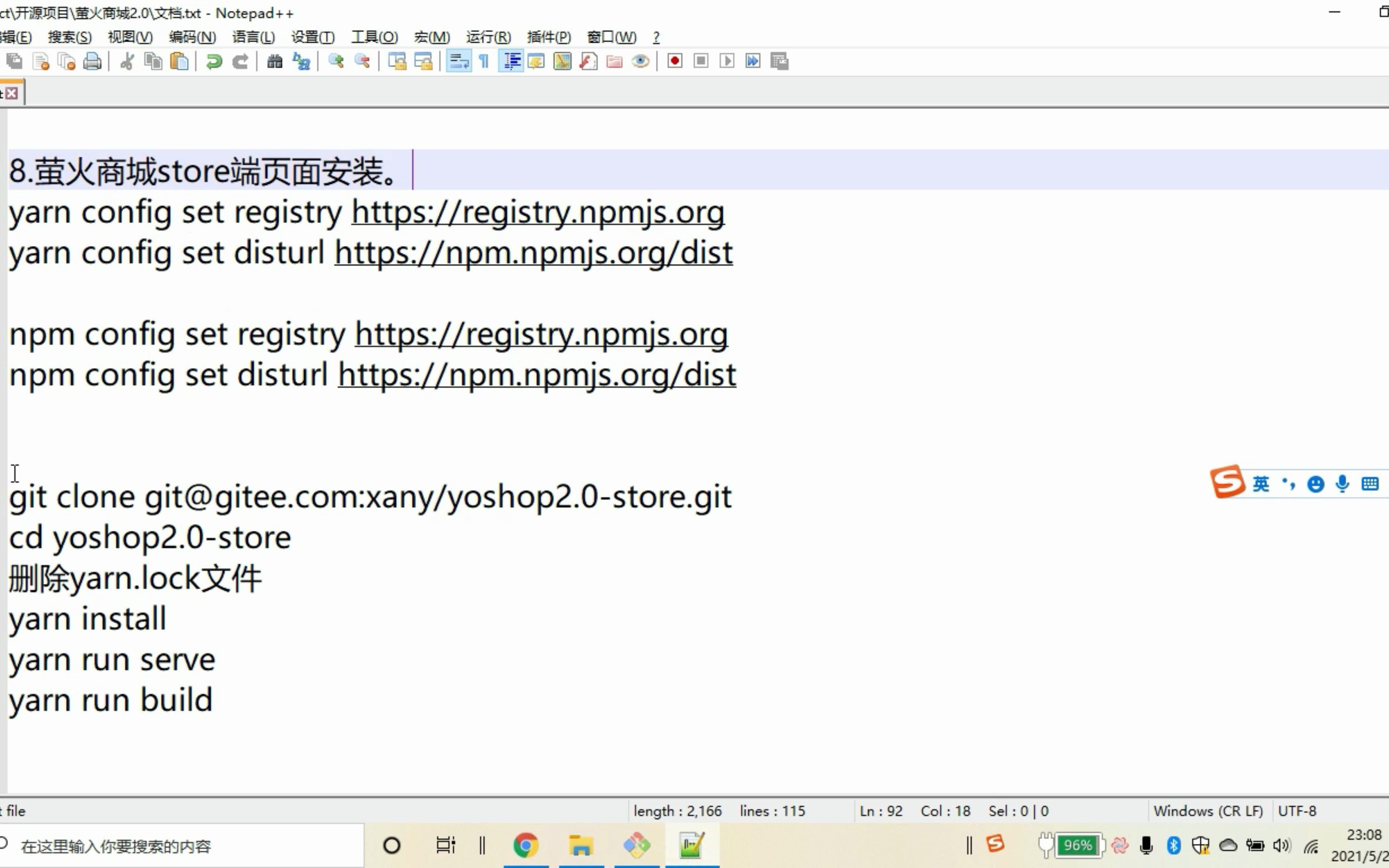The width and height of the screenshot is (1389, 868).
Task: Click the Copy toolbar icon
Action: [153, 61]
